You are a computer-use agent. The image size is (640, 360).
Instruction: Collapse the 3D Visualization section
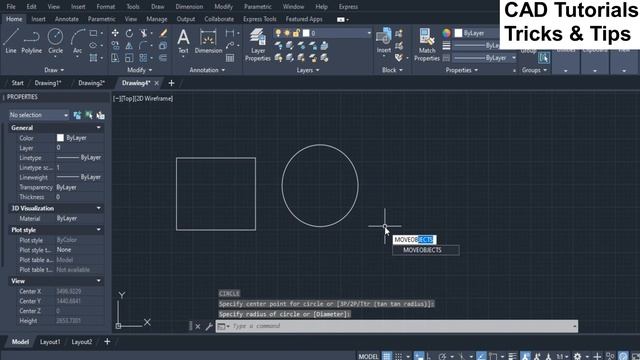coord(98,208)
